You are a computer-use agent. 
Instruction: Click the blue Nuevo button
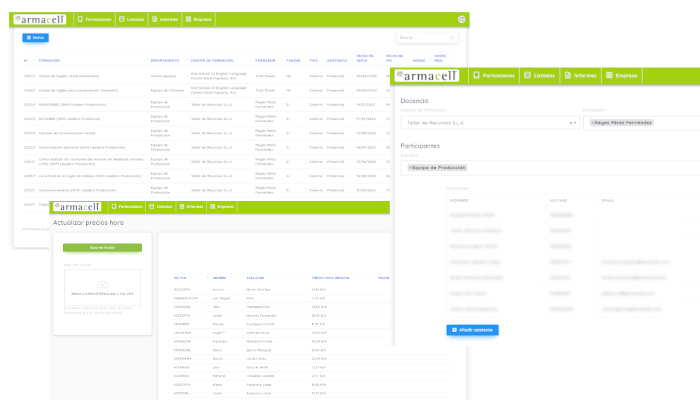click(x=35, y=38)
